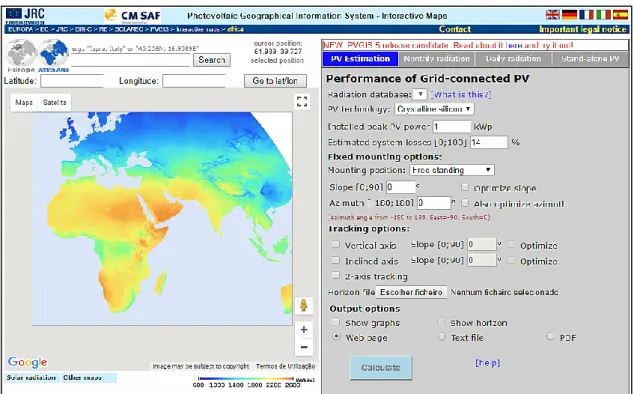This screenshot has width=634, height=394.
Task: Click Go to lat/lon button
Action: (x=275, y=81)
